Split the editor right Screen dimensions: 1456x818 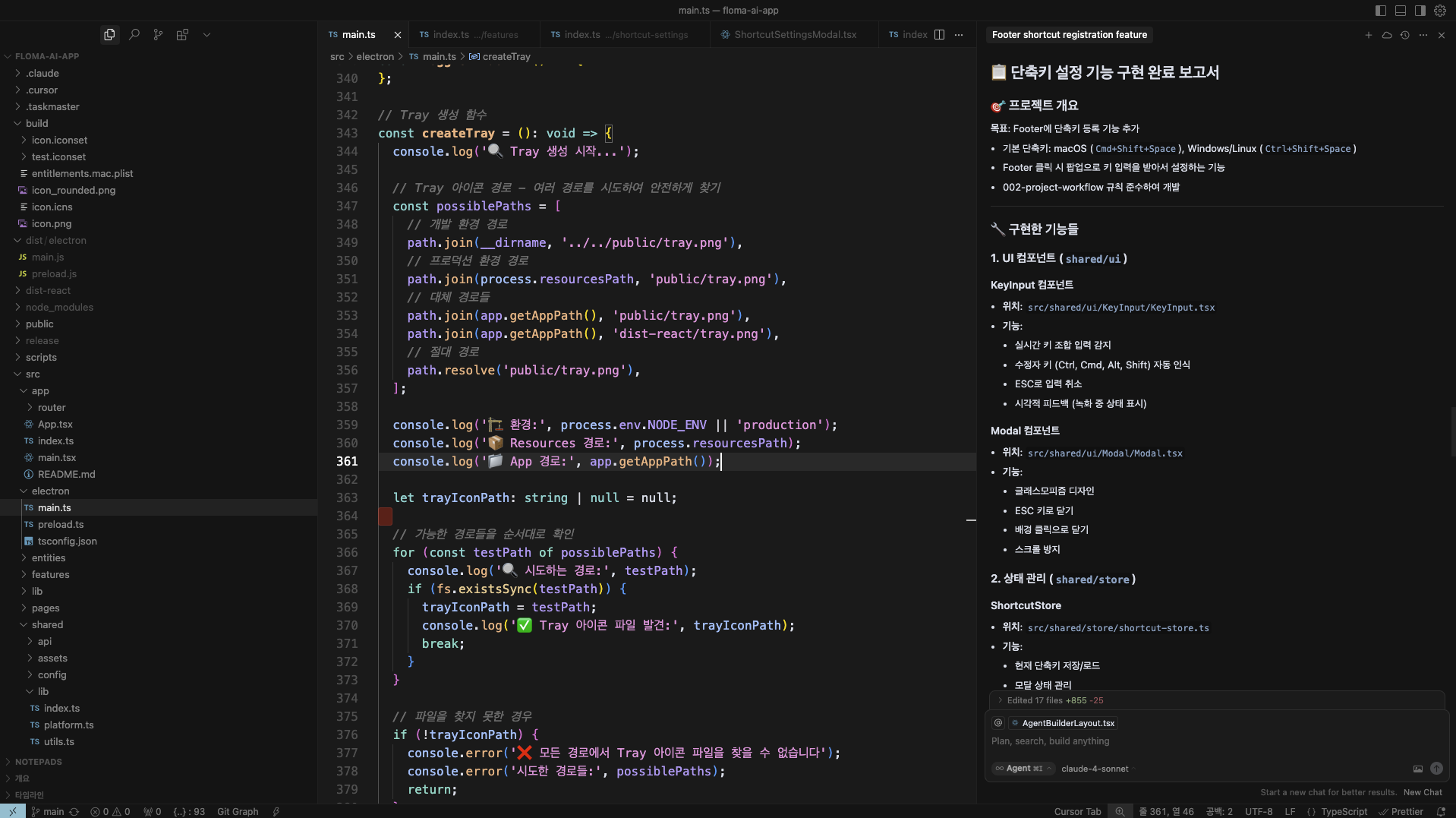939,35
